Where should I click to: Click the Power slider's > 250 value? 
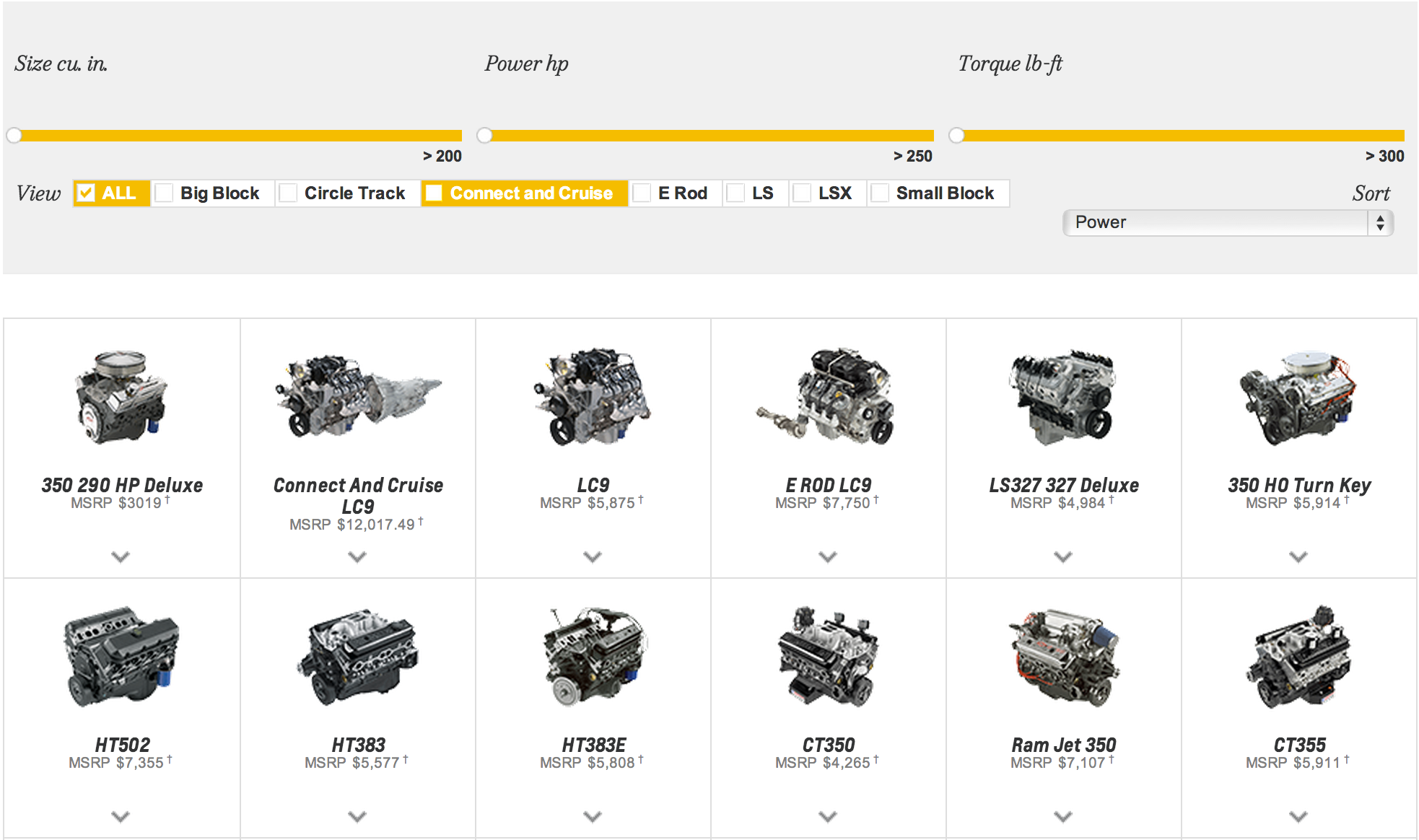(913, 156)
